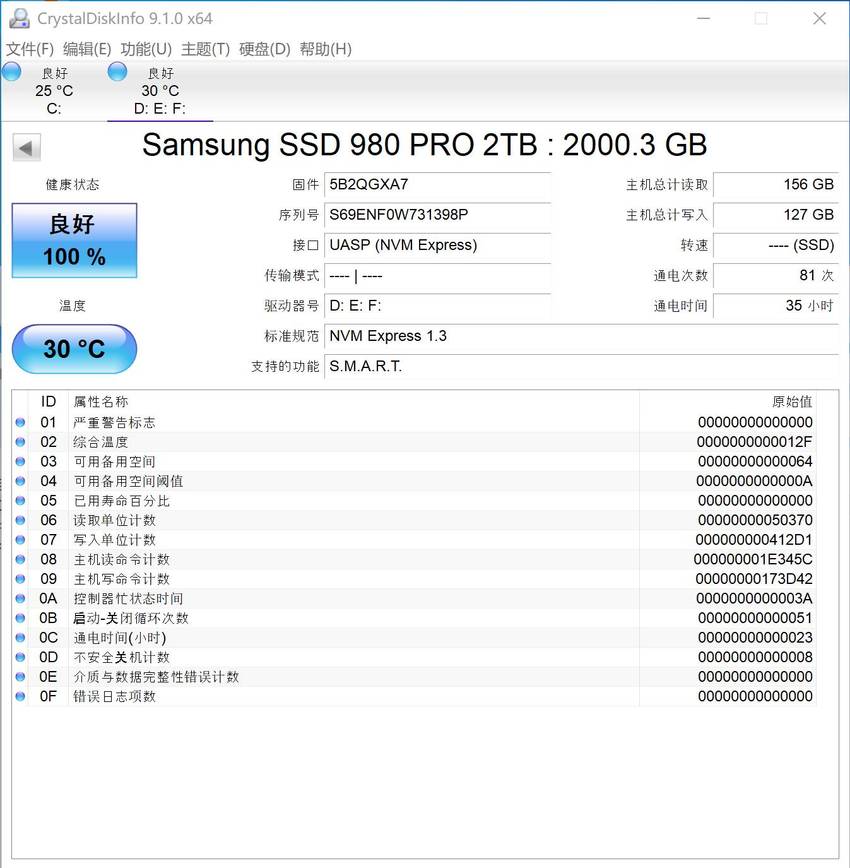The image size is (850, 868).
Task: Click the 传输模式 transfer mode field
Action: [x=437, y=276]
